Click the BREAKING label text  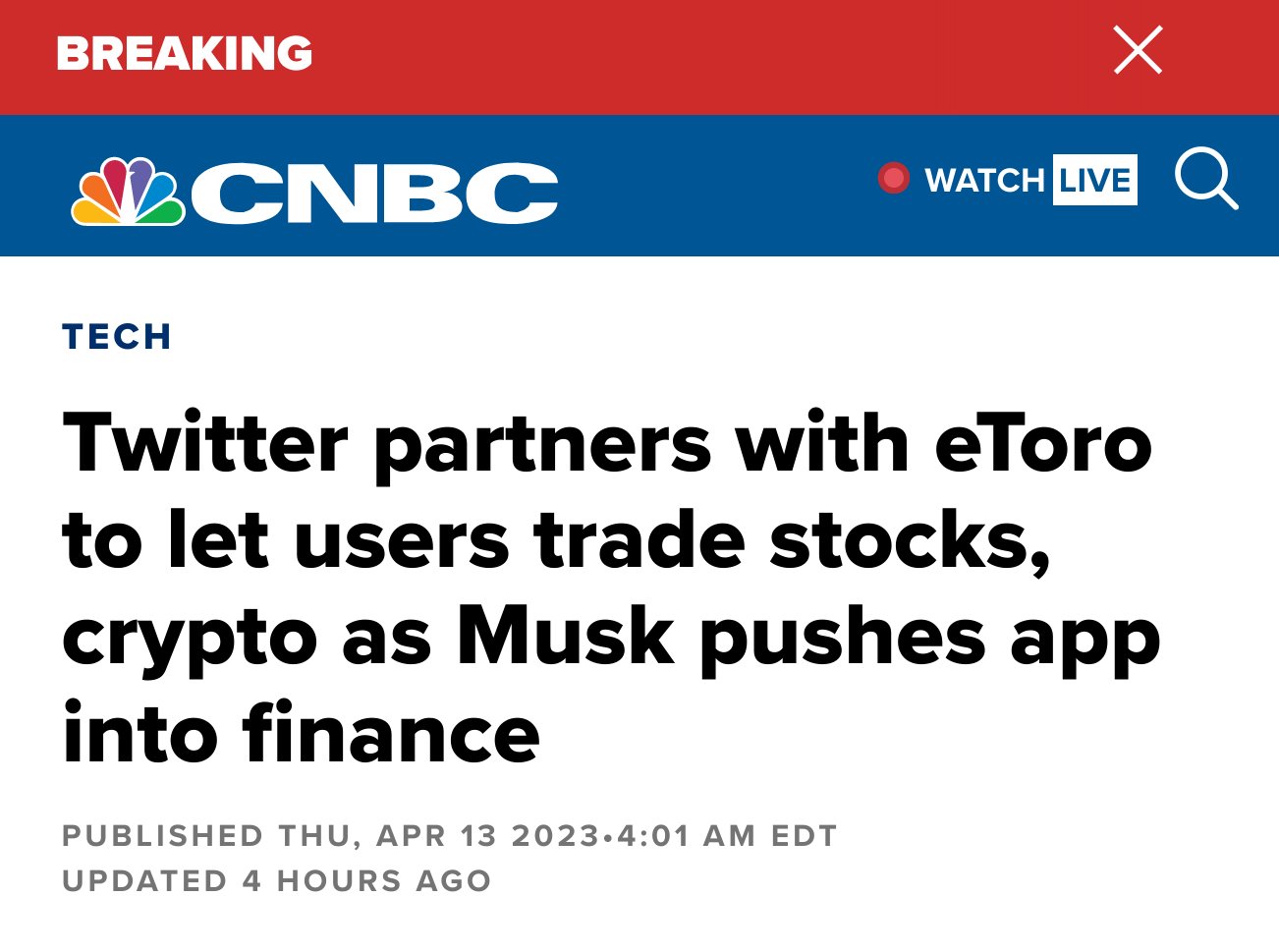click(185, 54)
